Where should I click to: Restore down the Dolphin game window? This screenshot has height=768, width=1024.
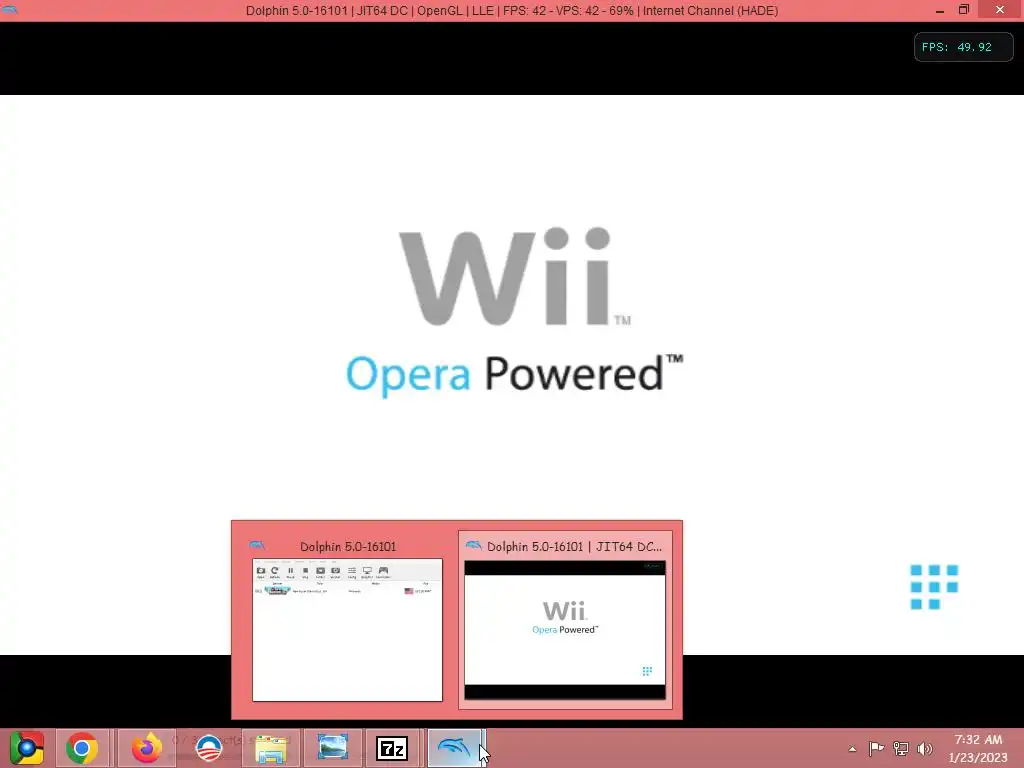[x=964, y=10]
